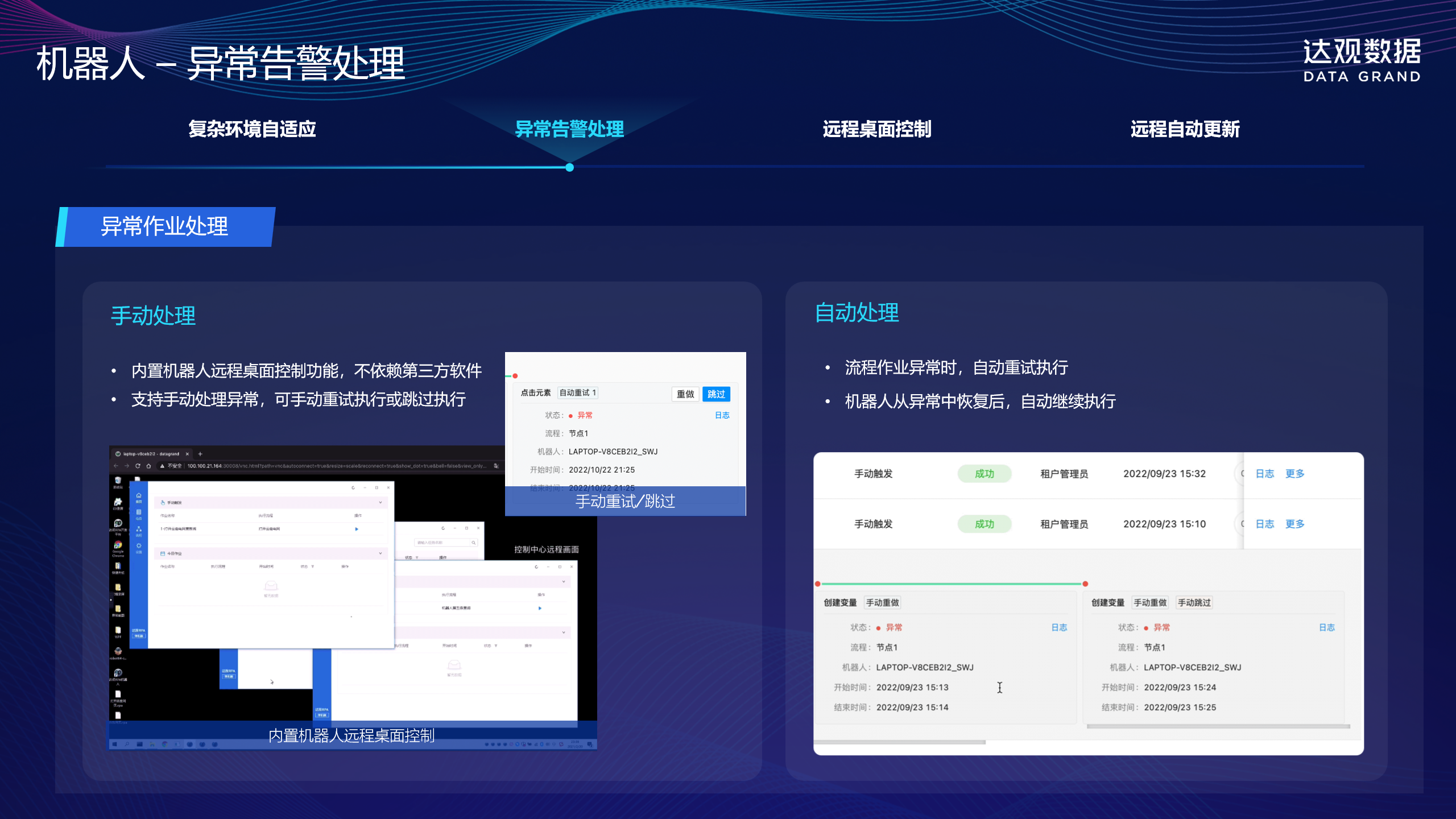Image resolution: width=1456 pixels, height=819 pixels.
Task: Click the horizontal scrollbar under job cards
Action: click(x=900, y=742)
